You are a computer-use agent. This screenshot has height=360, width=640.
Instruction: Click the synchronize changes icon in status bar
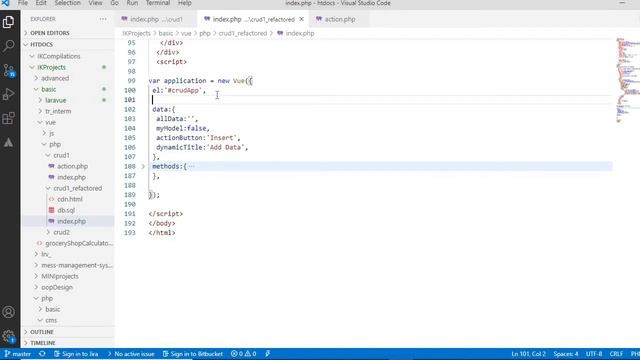(x=42, y=354)
